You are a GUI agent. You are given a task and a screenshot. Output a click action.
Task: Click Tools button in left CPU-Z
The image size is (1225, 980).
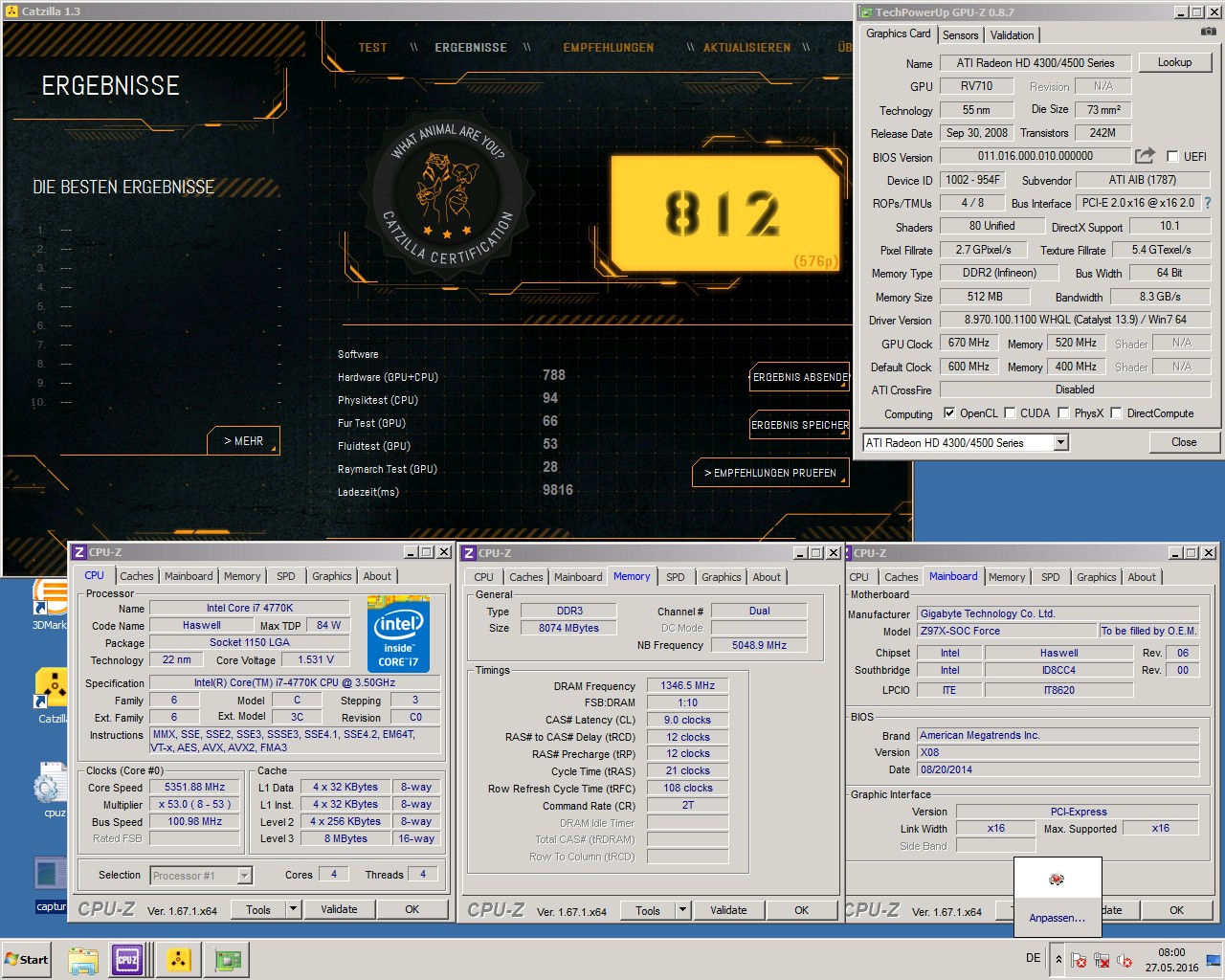point(258,909)
